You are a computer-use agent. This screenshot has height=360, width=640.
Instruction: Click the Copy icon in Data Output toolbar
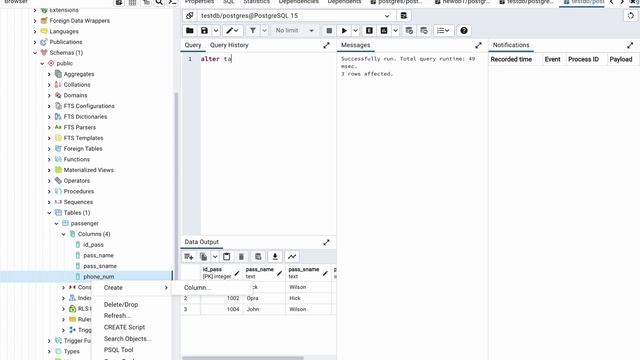[203, 257]
